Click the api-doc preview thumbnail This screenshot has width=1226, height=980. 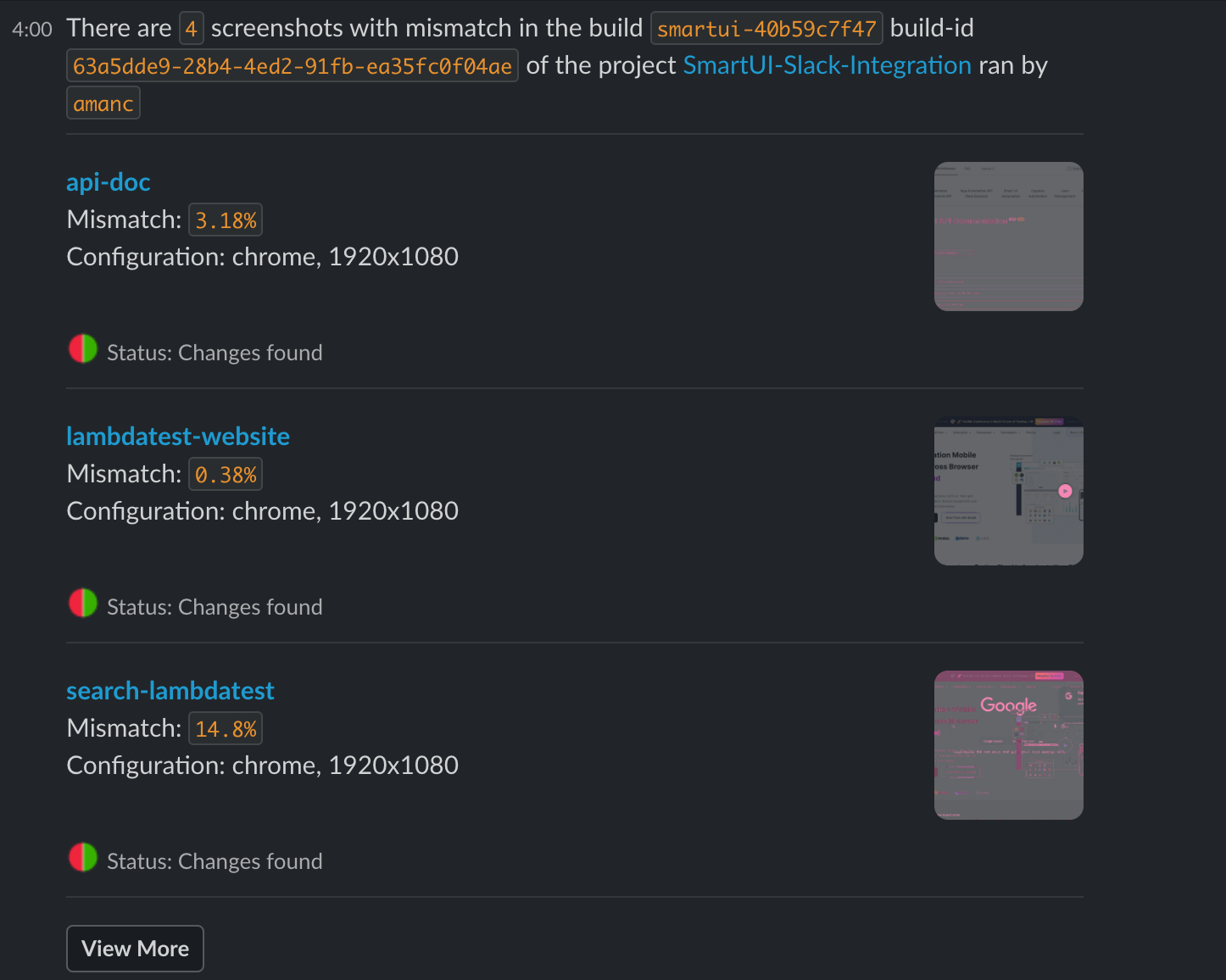[x=1008, y=236]
